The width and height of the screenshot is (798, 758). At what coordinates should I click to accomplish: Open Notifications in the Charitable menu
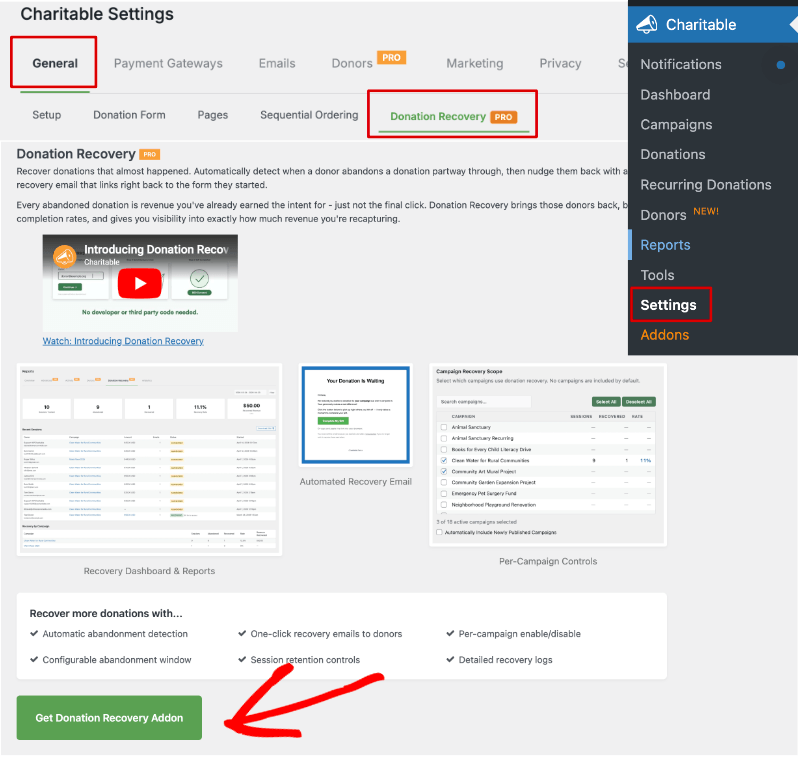tap(680, 64)
